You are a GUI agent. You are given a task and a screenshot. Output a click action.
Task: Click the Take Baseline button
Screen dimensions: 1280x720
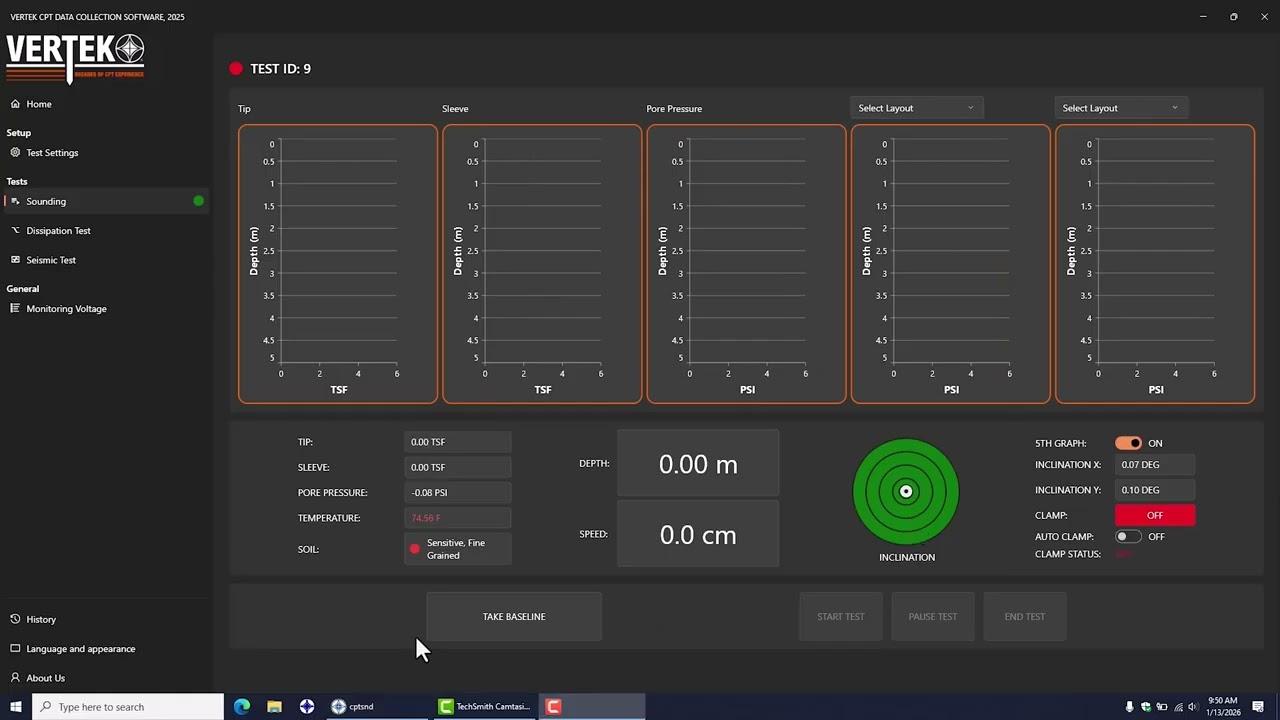click(x=514, y=617)
